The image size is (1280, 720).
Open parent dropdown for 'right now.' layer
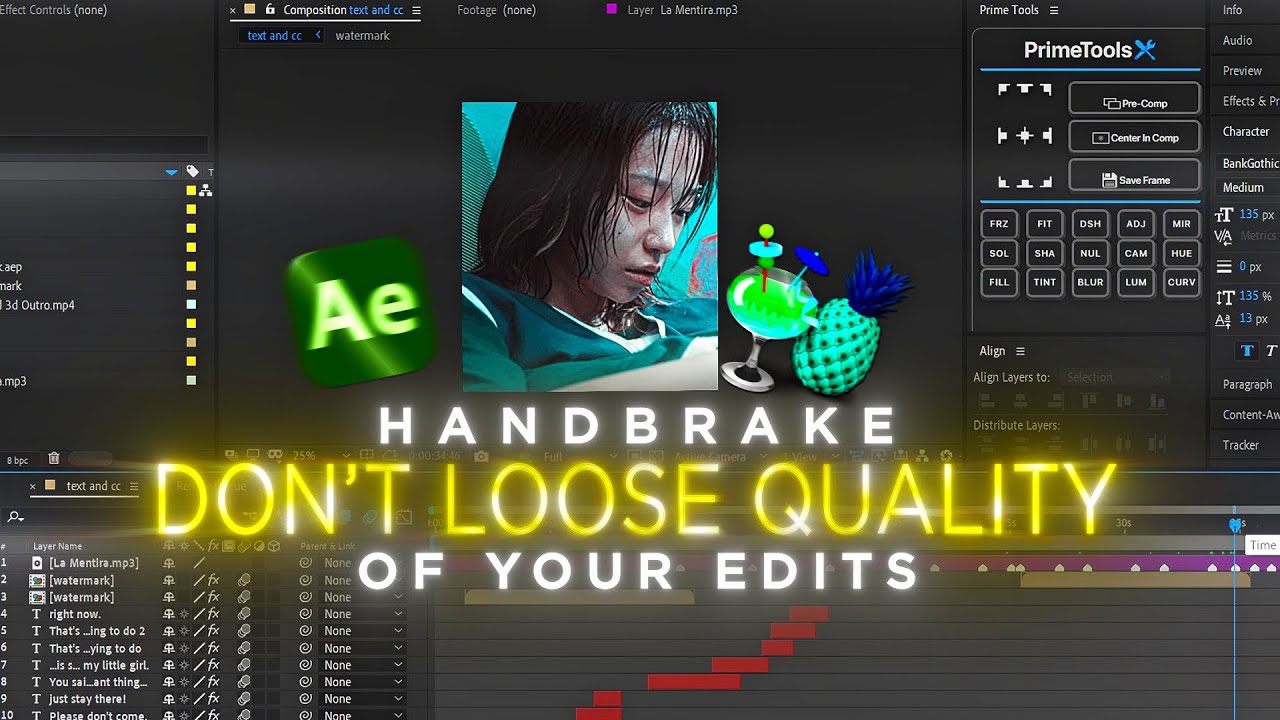click(364, 614)
